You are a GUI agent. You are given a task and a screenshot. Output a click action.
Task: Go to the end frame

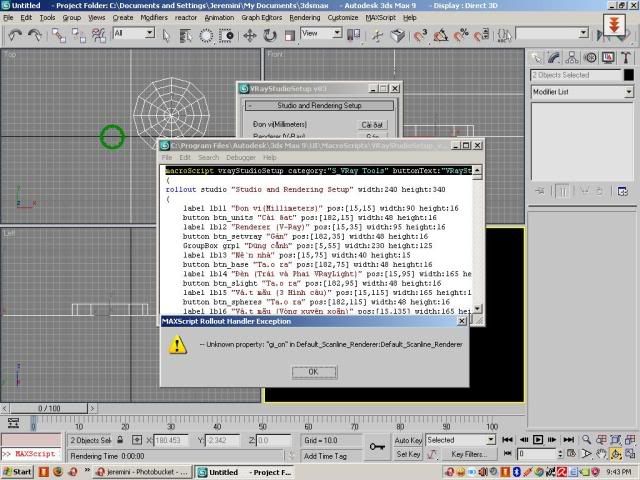pyautogui.click(x=568, y=440)
